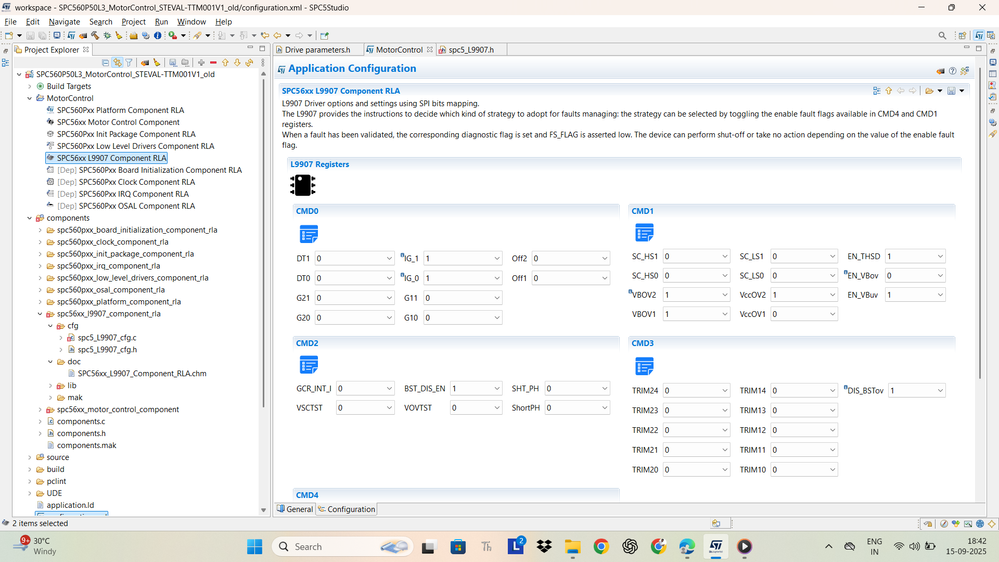Click the search magnifier icon in top toolbar
The height and width of the screenshot is (562, 999).
point(942,36)
